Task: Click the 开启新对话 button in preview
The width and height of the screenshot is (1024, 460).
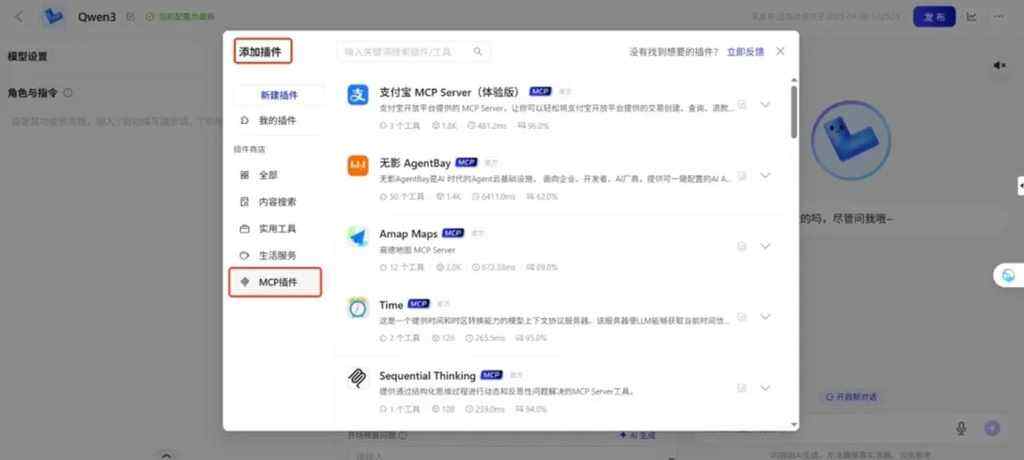Action: point(851,397)
